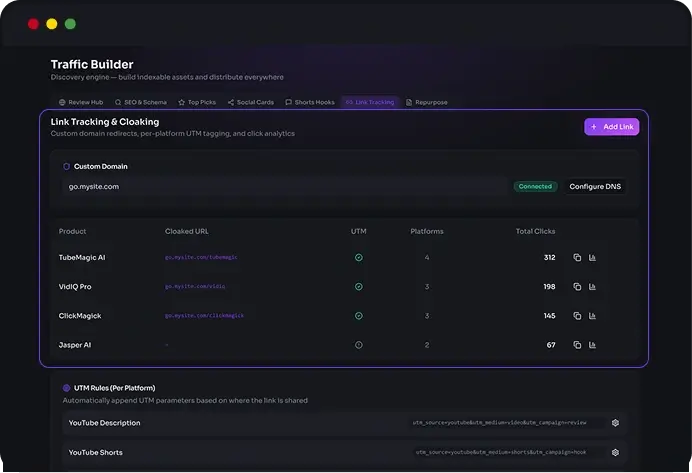Click the VidIQ Pro UTM check icon
The height and width of the screenshot is (473, 692).
tap(359, 286)
